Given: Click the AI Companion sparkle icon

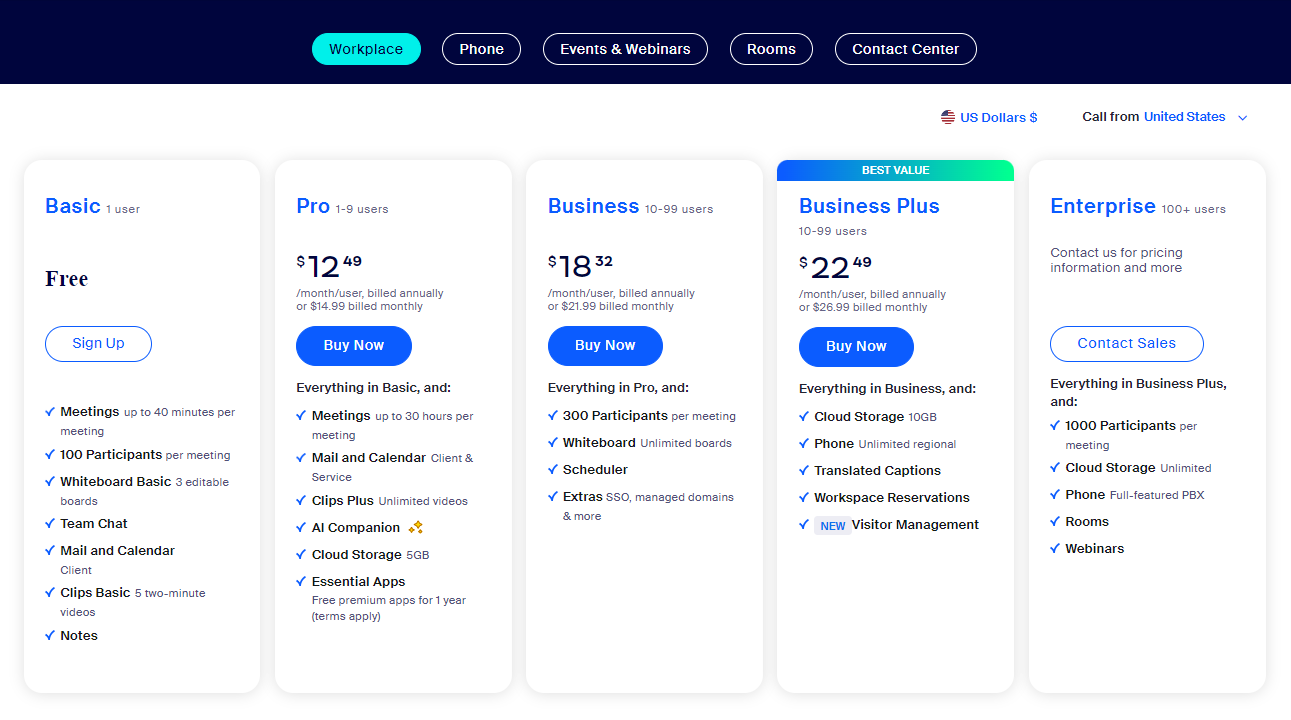Looking at the screenshot, I should point(416,528).
